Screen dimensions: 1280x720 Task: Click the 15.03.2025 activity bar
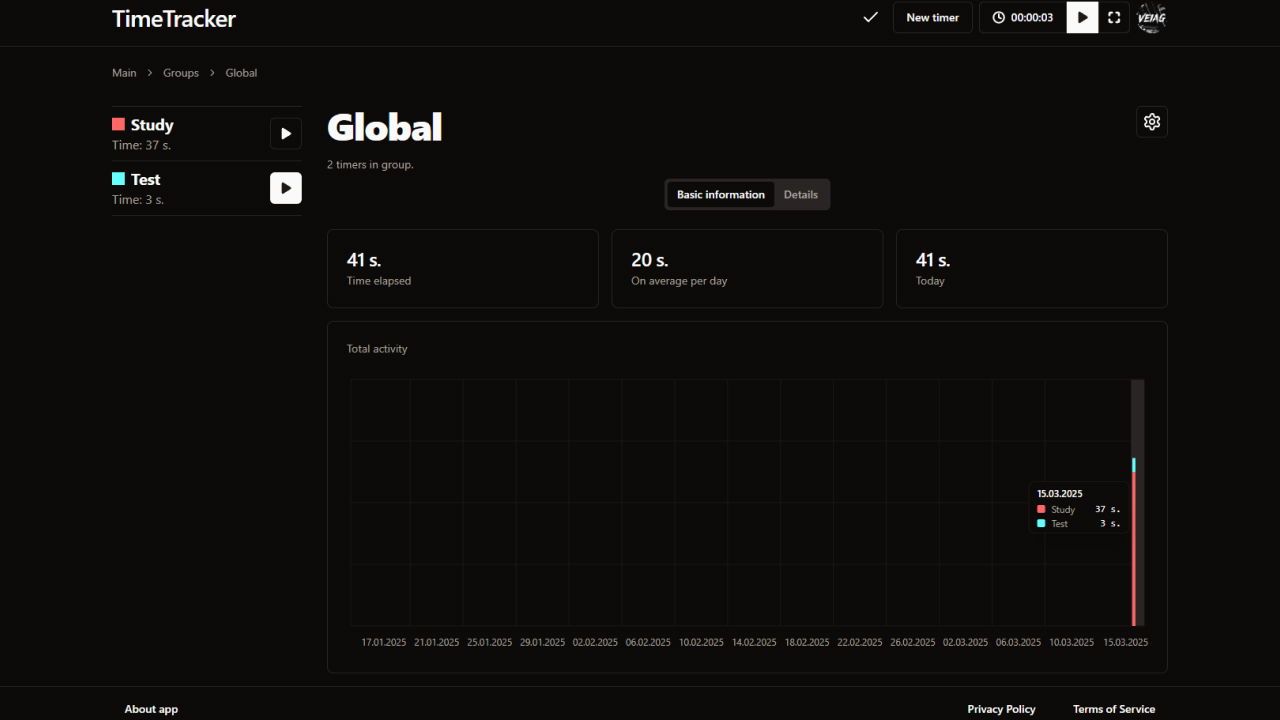(x=1134, y=542)
